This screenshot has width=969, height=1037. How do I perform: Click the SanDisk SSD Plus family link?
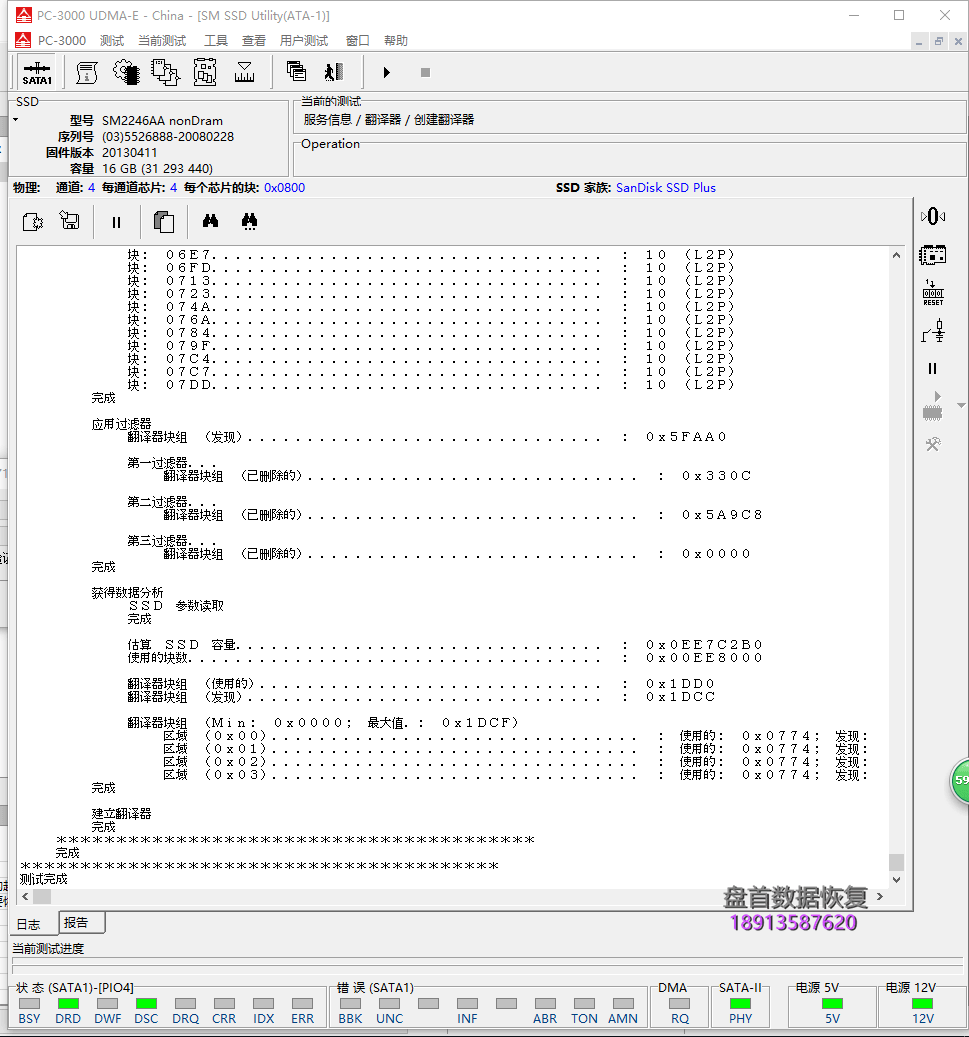(x=665, y=188)
